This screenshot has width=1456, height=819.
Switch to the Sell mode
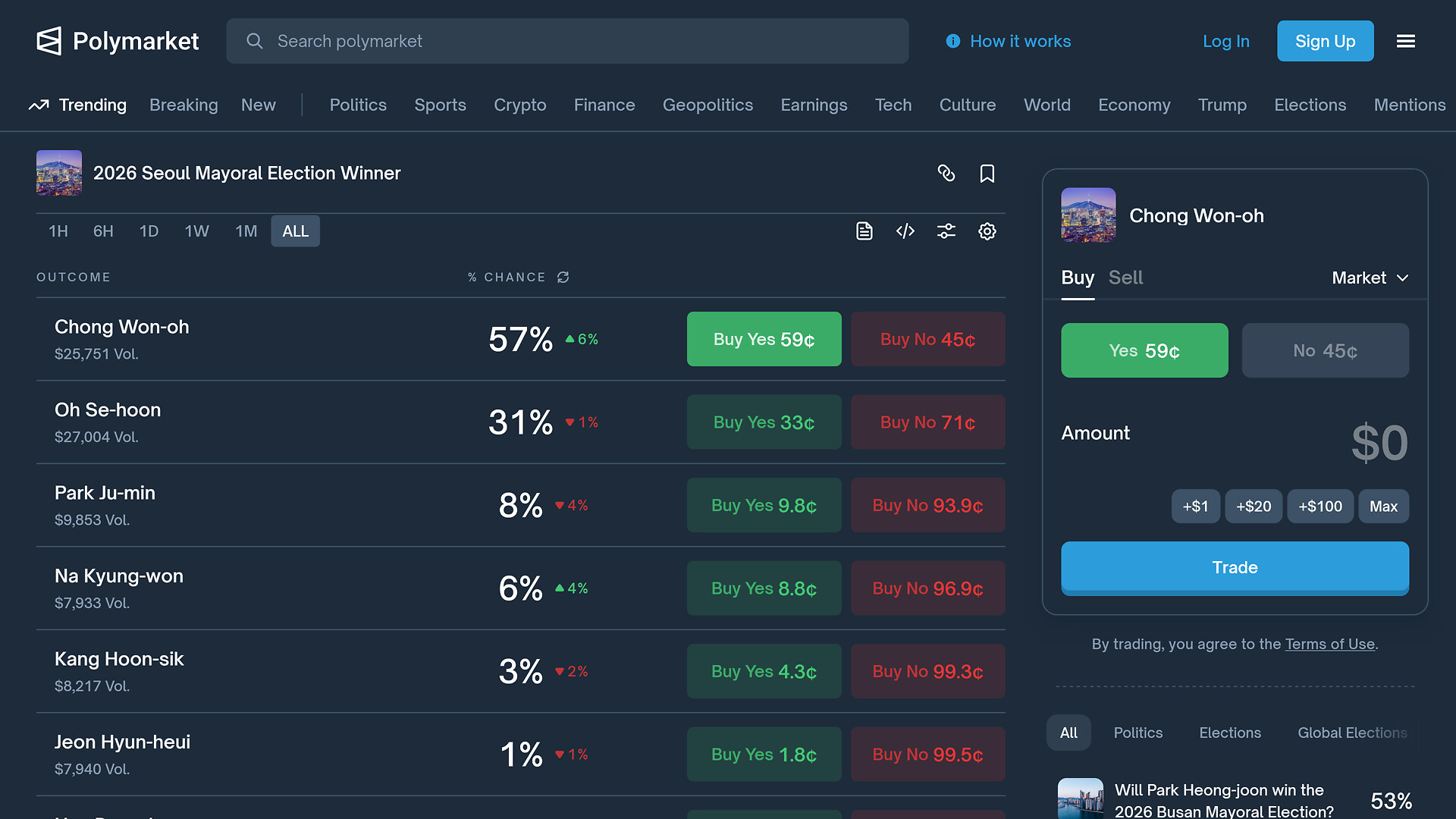coord(1125,278)
